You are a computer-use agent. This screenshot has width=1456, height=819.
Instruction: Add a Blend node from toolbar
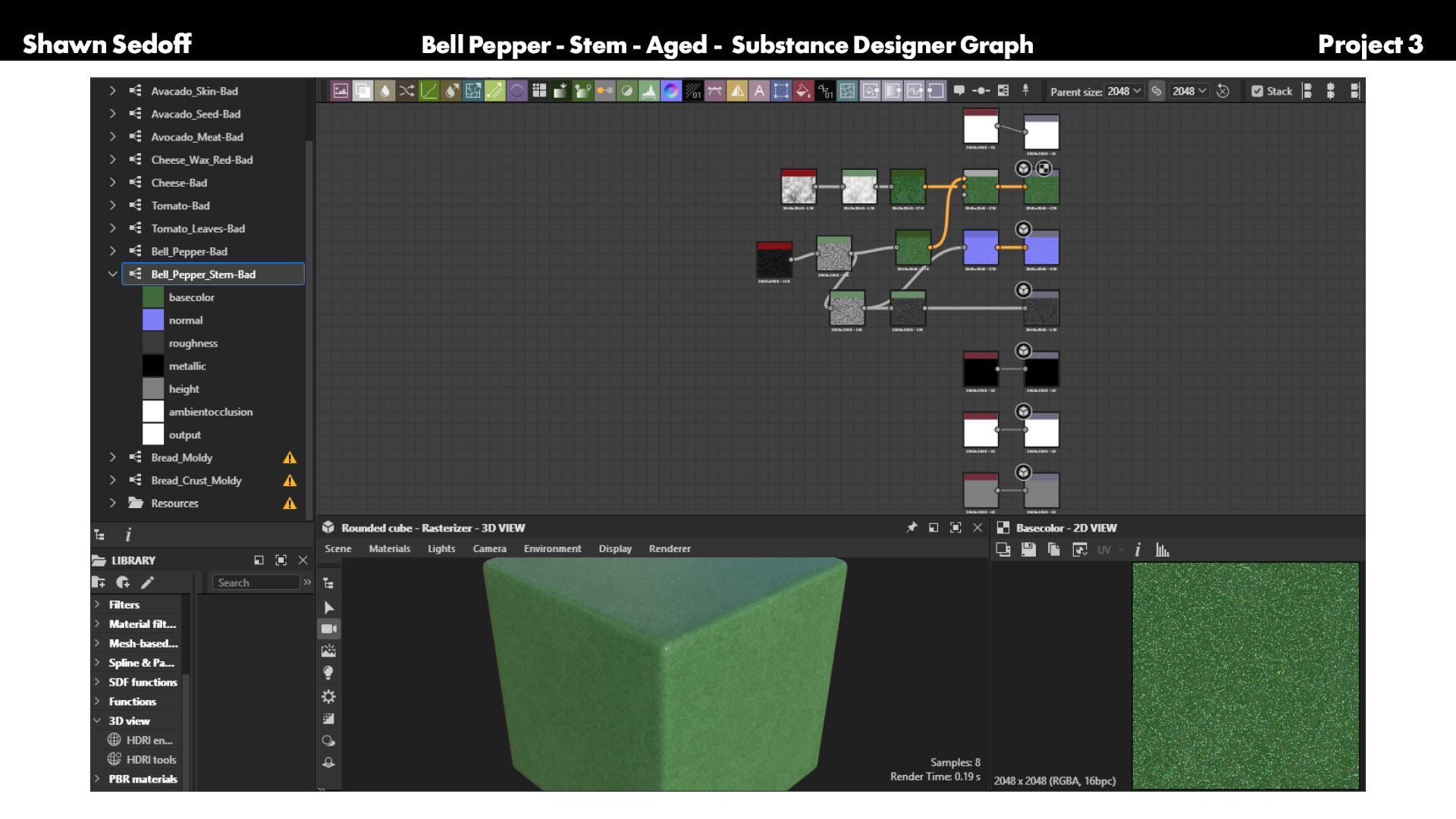pos(362,91)
